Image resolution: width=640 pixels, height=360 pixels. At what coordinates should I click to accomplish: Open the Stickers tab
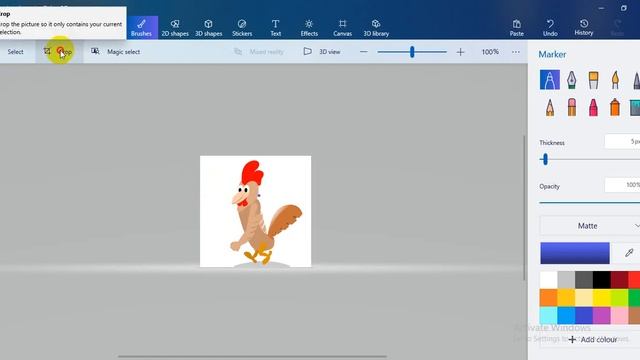pyautogui.click(x=242, y=28)
